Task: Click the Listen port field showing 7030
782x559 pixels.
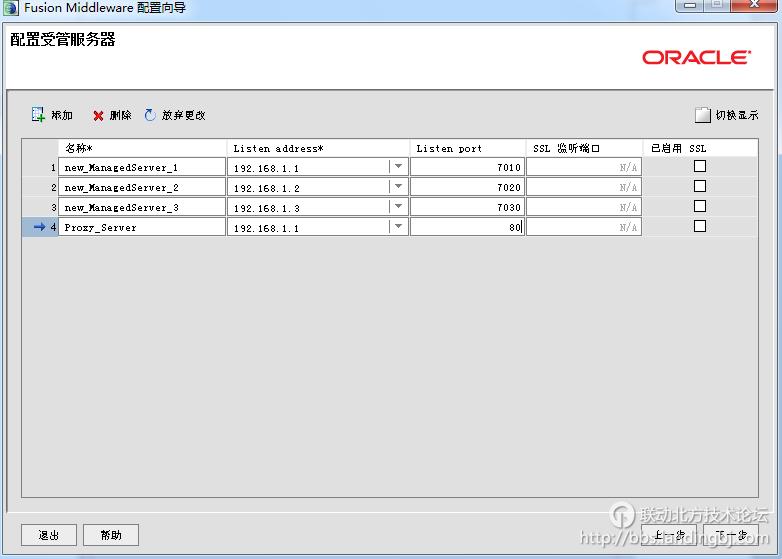Action: pos(467,207)
